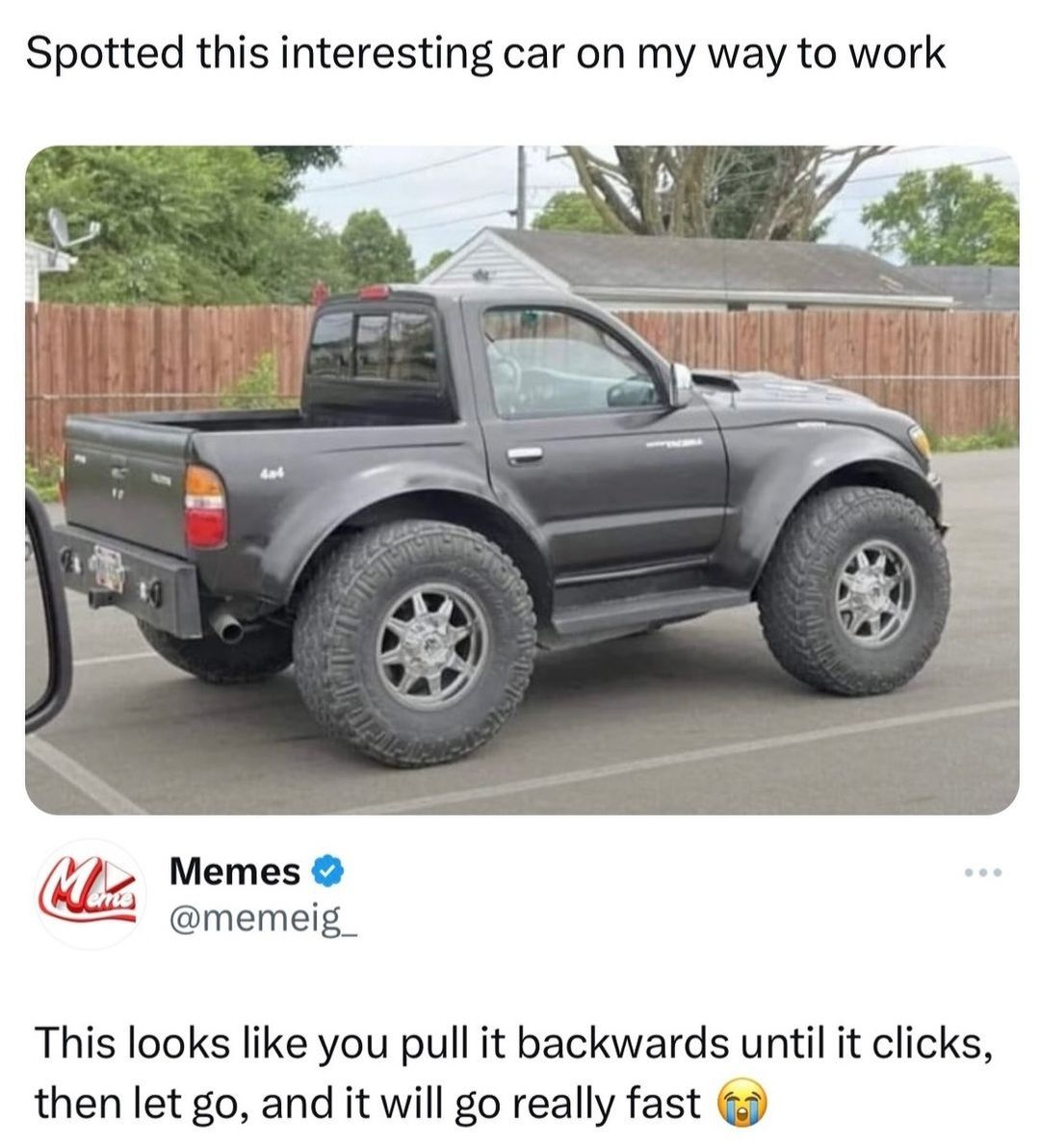Click the truck's chrome door handle
This screenshot has height=1148, width=1040.
point(525,455)
